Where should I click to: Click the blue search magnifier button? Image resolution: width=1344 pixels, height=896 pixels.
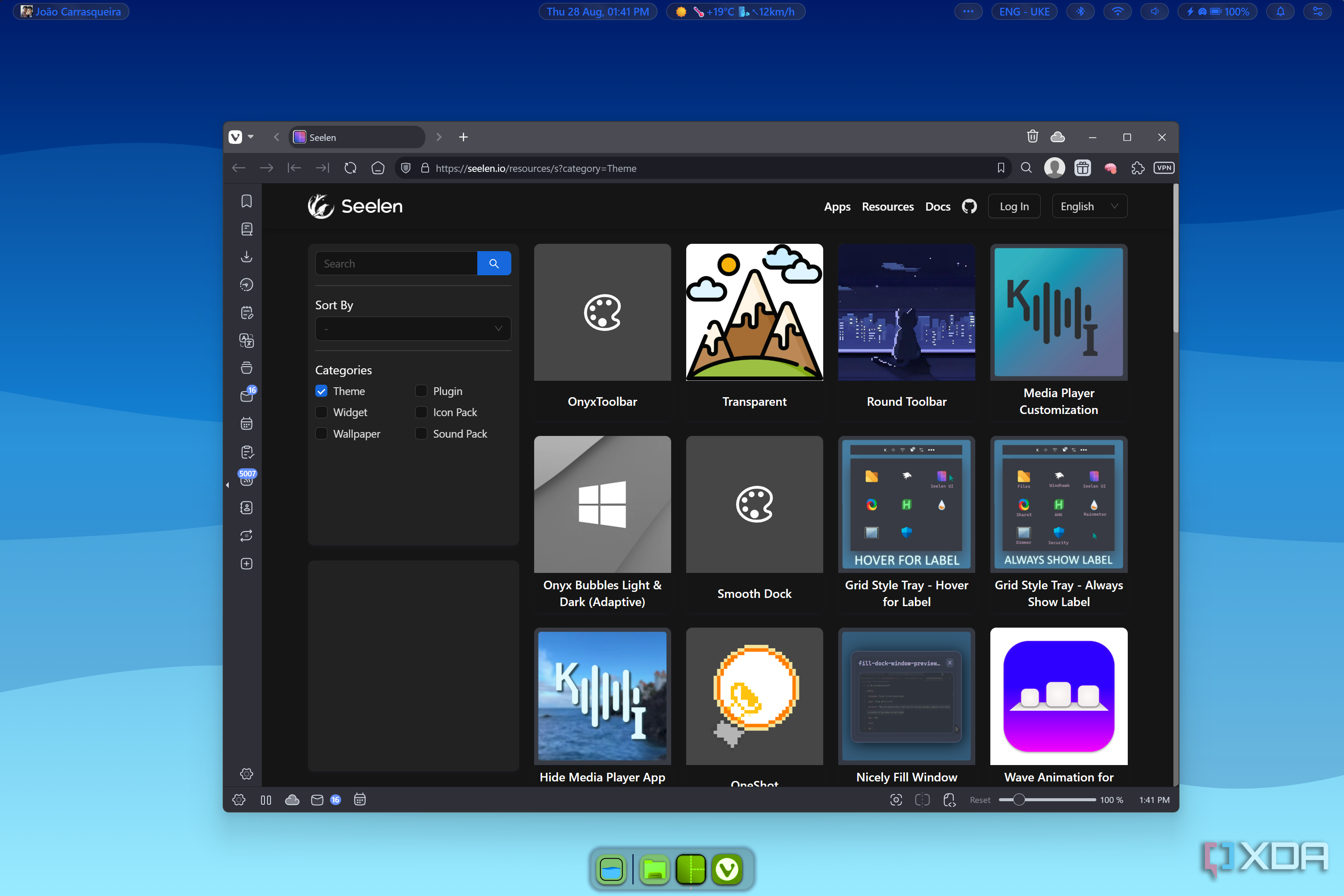[494, 264]
